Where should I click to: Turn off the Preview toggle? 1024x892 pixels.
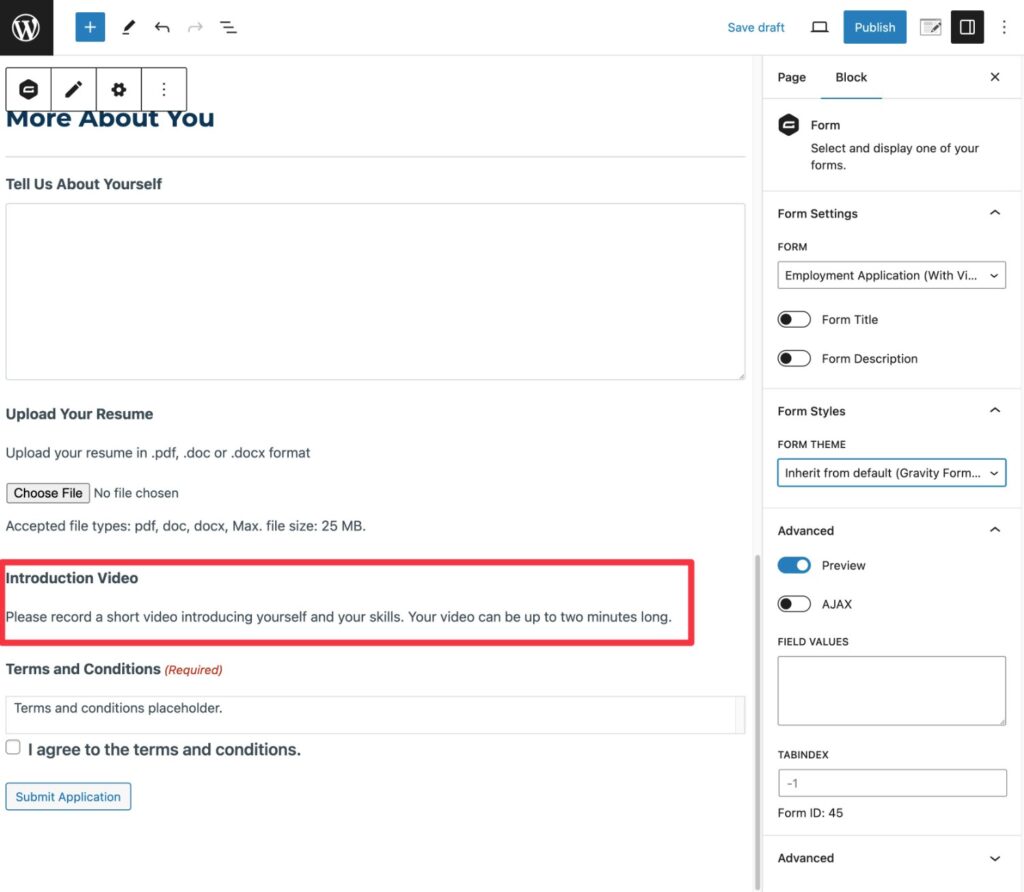tap(794, 566)
